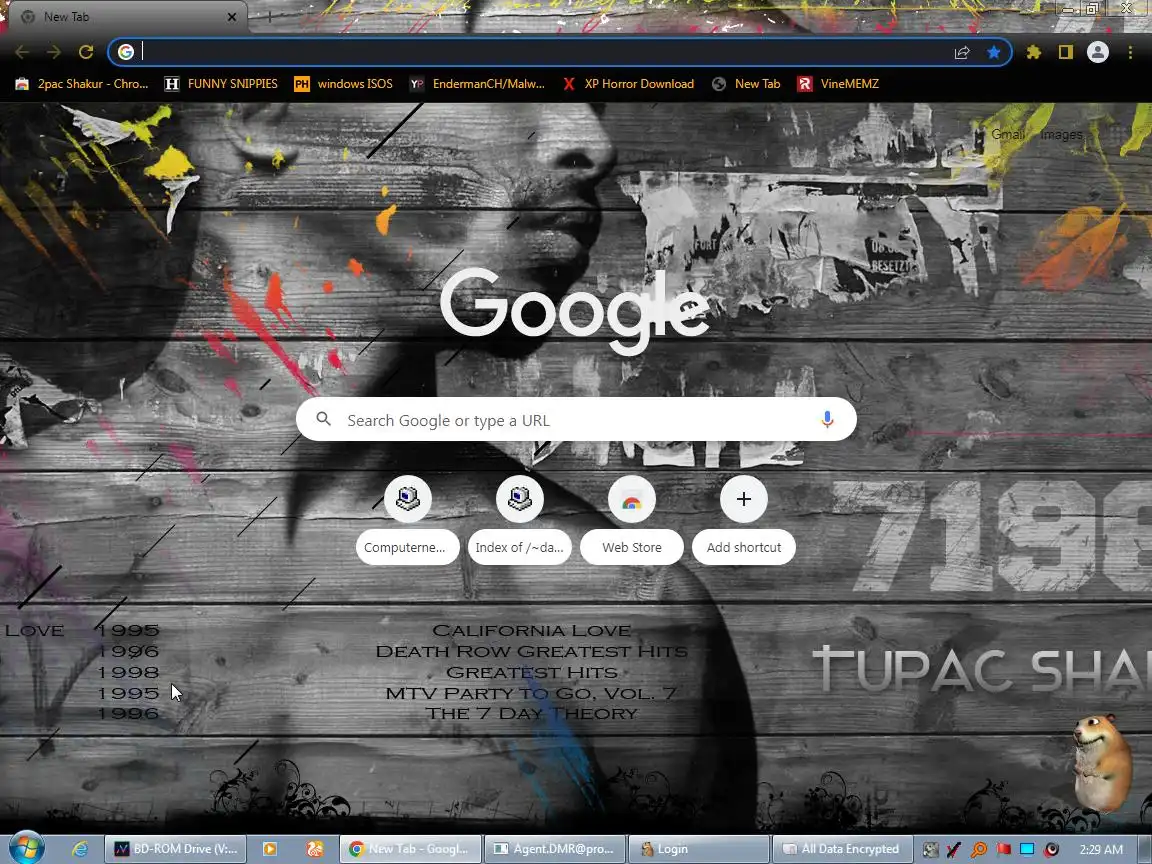This screenshot has width=1152, height=864.
Task: Click the red X tray icon
Action: (954, 849)
